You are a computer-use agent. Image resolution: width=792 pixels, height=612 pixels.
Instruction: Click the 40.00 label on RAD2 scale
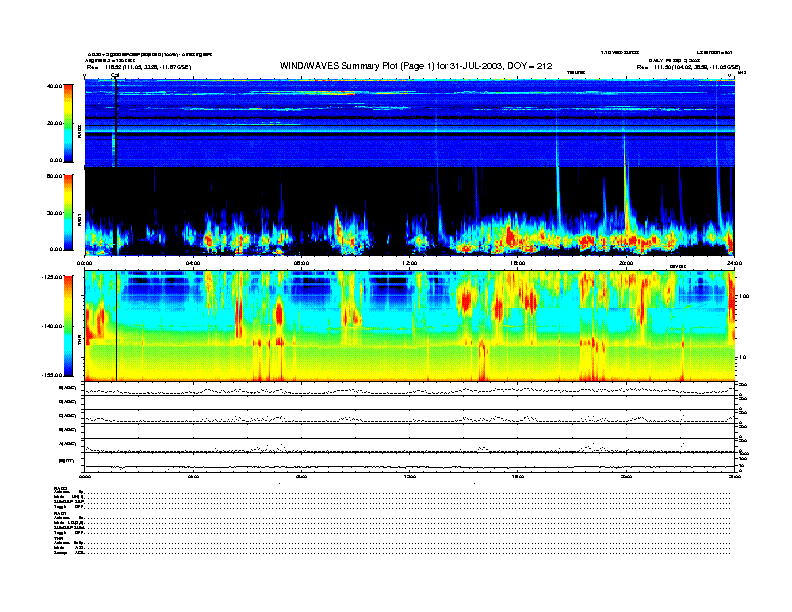[x=54, y=86]
